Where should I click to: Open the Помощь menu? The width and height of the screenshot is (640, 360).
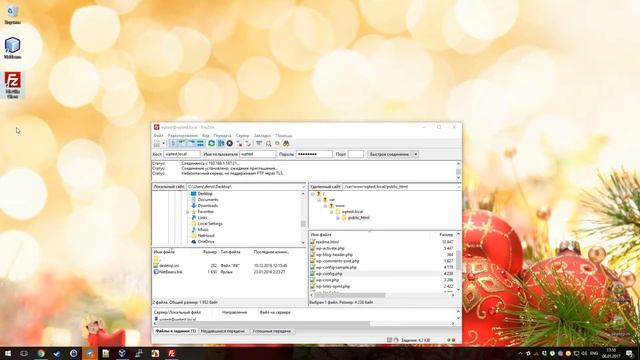[284, 136]
